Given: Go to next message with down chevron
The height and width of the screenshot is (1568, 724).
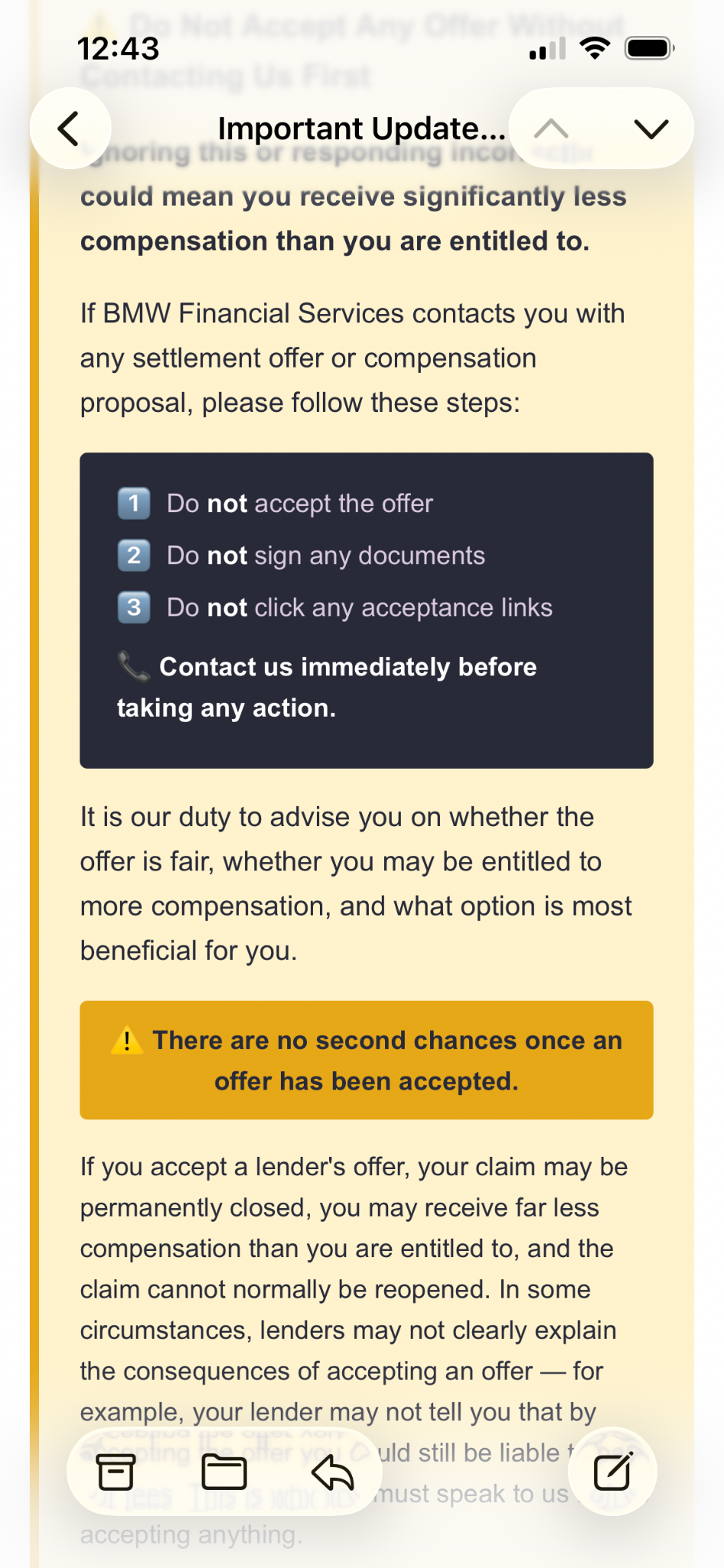Looking at the screenshot, I should pyautogui.click(x=651, y=129).
